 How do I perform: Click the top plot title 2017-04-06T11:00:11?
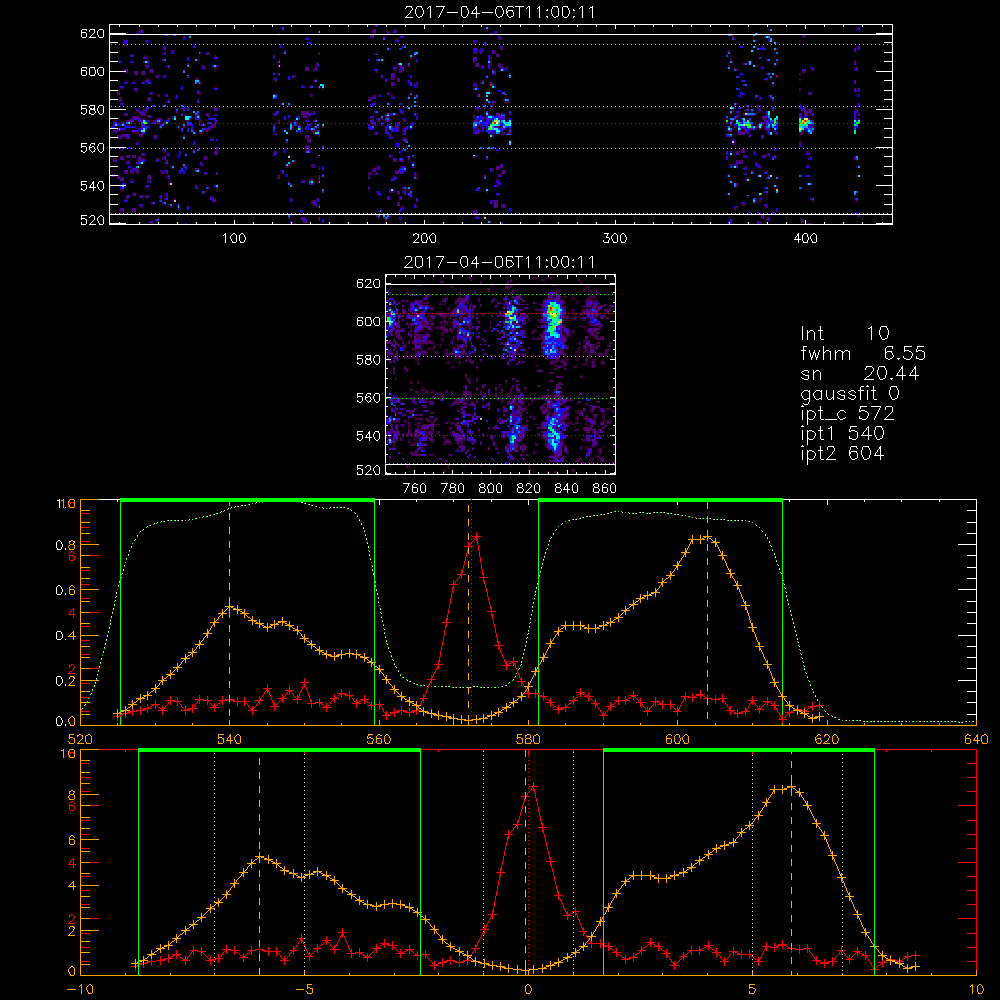[500, 11]
